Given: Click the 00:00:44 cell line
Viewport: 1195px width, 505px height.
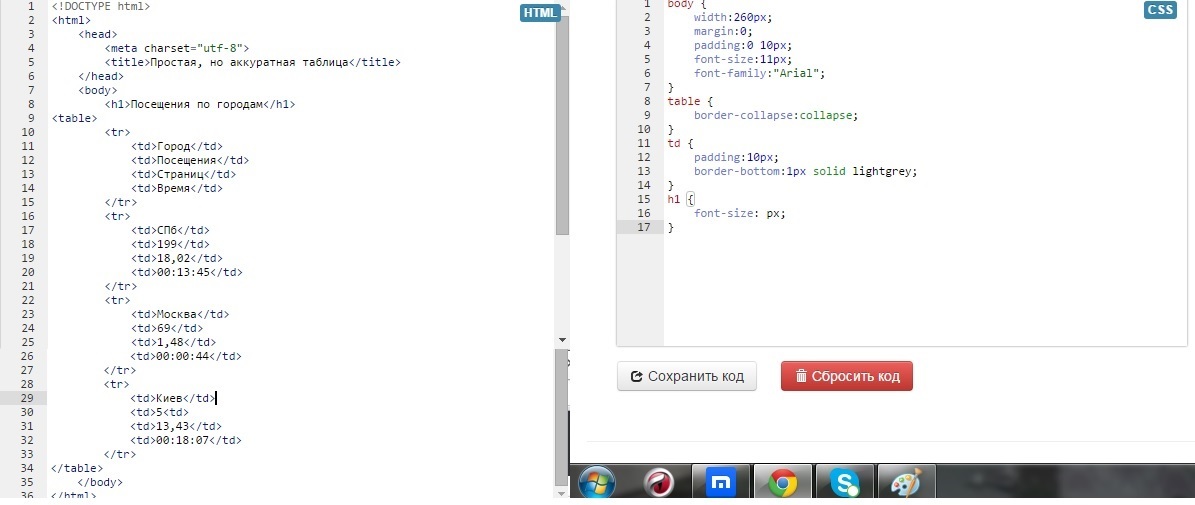Looking at the screenshot, I should [x=187, y=356].
